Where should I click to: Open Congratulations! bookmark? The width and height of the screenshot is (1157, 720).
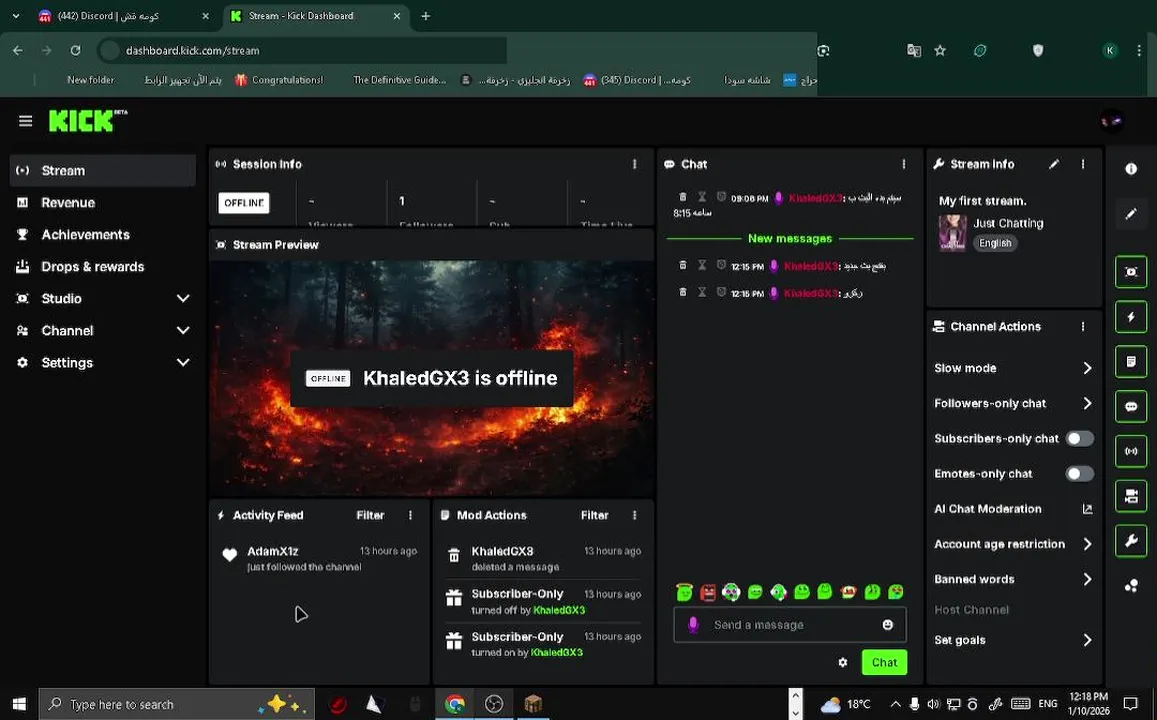(279, 80)
